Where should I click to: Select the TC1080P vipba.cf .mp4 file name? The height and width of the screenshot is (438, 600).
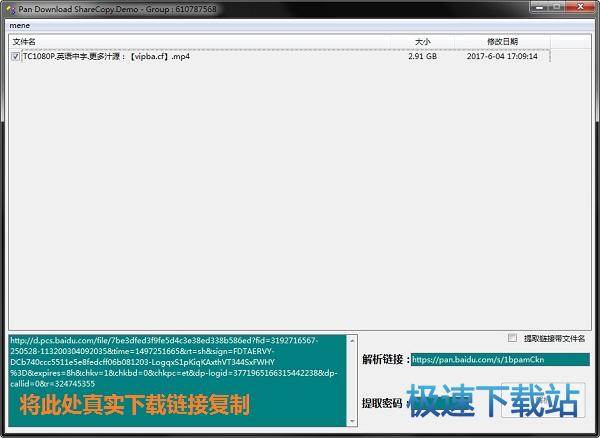(106, 57)
